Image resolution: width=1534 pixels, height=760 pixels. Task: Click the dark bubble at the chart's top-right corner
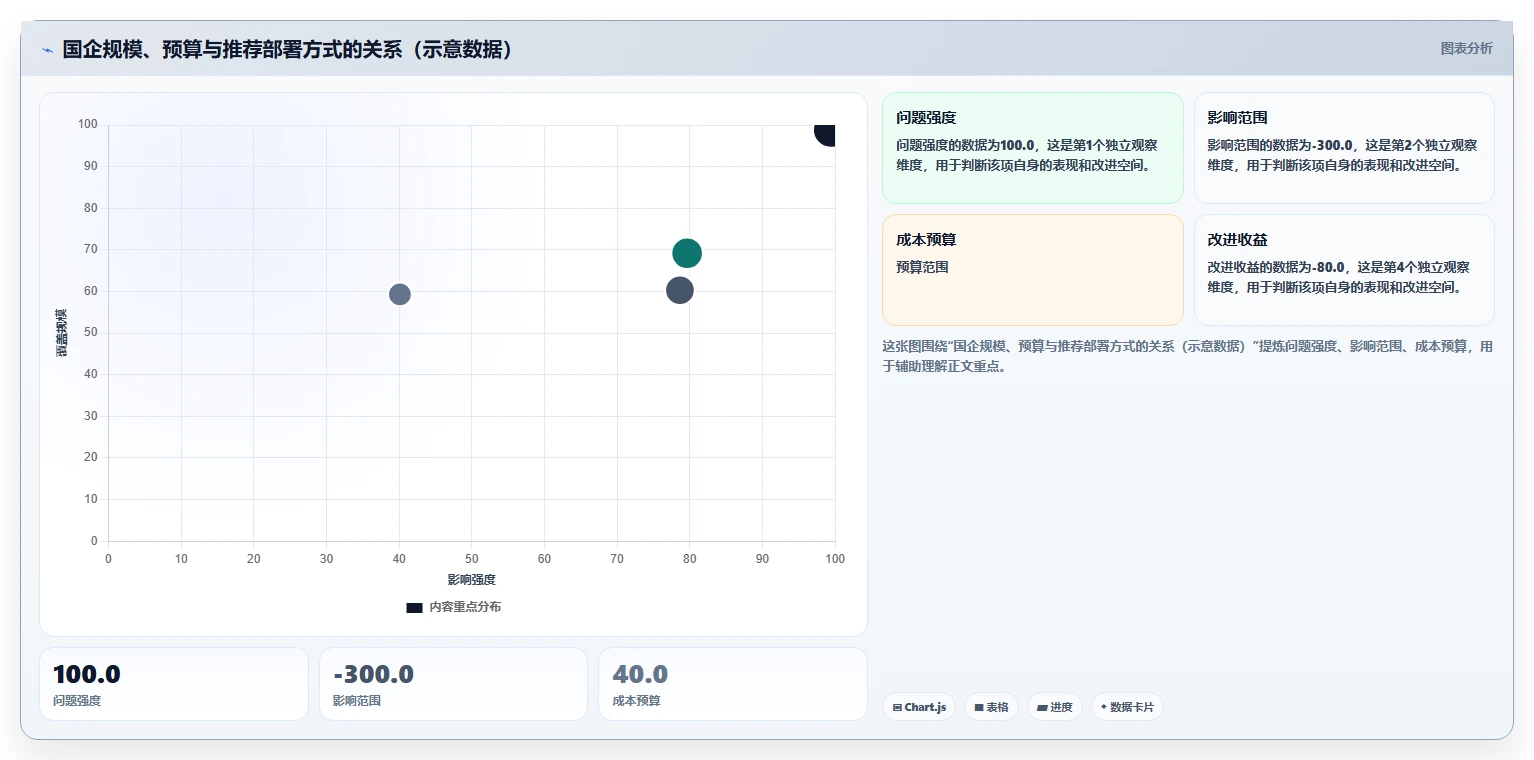tap(826, 133)
